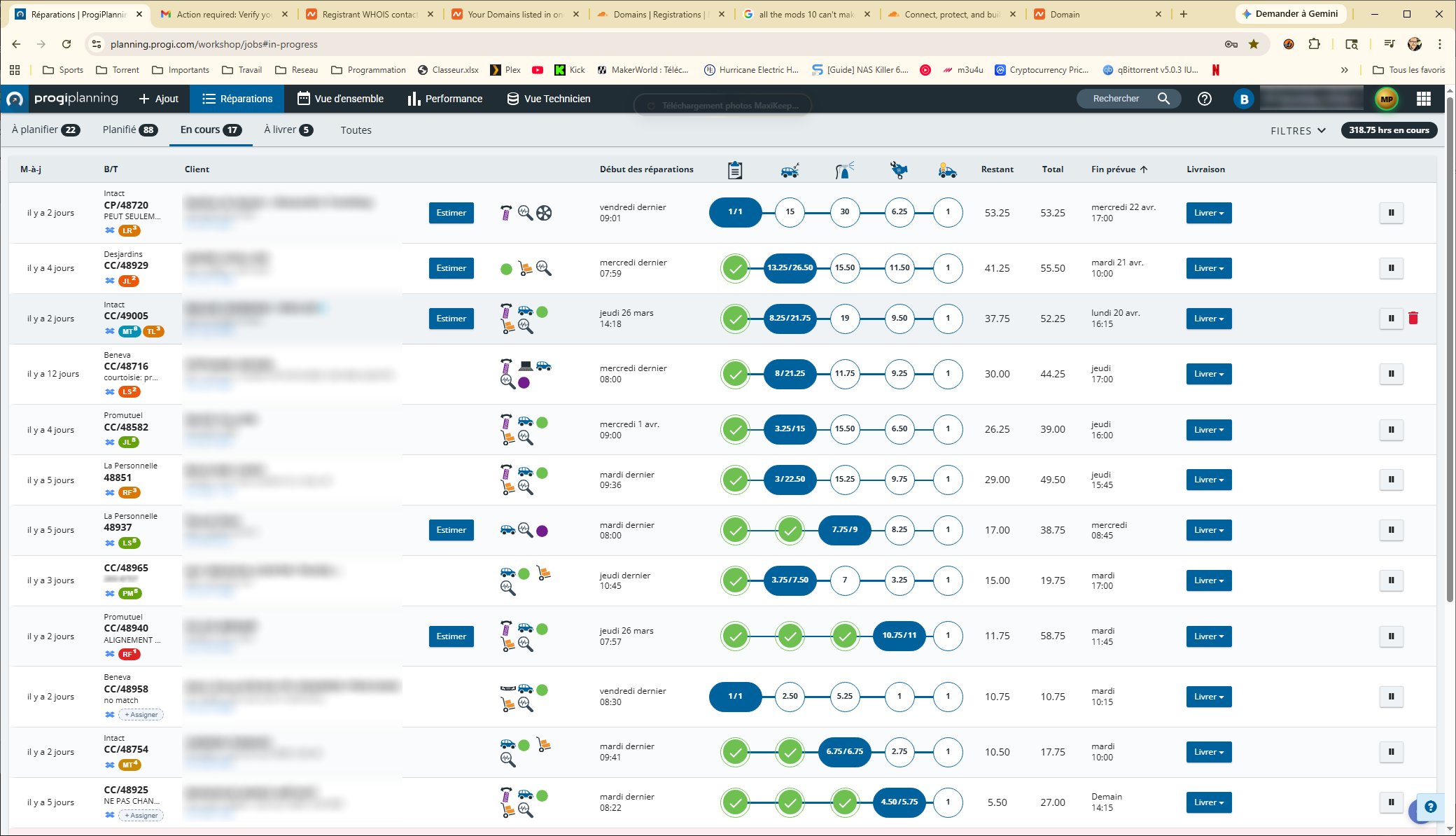Click the 13.25/26.50 progress step for CC/48929
1456x836 pixels.
[x=790, y=268]
